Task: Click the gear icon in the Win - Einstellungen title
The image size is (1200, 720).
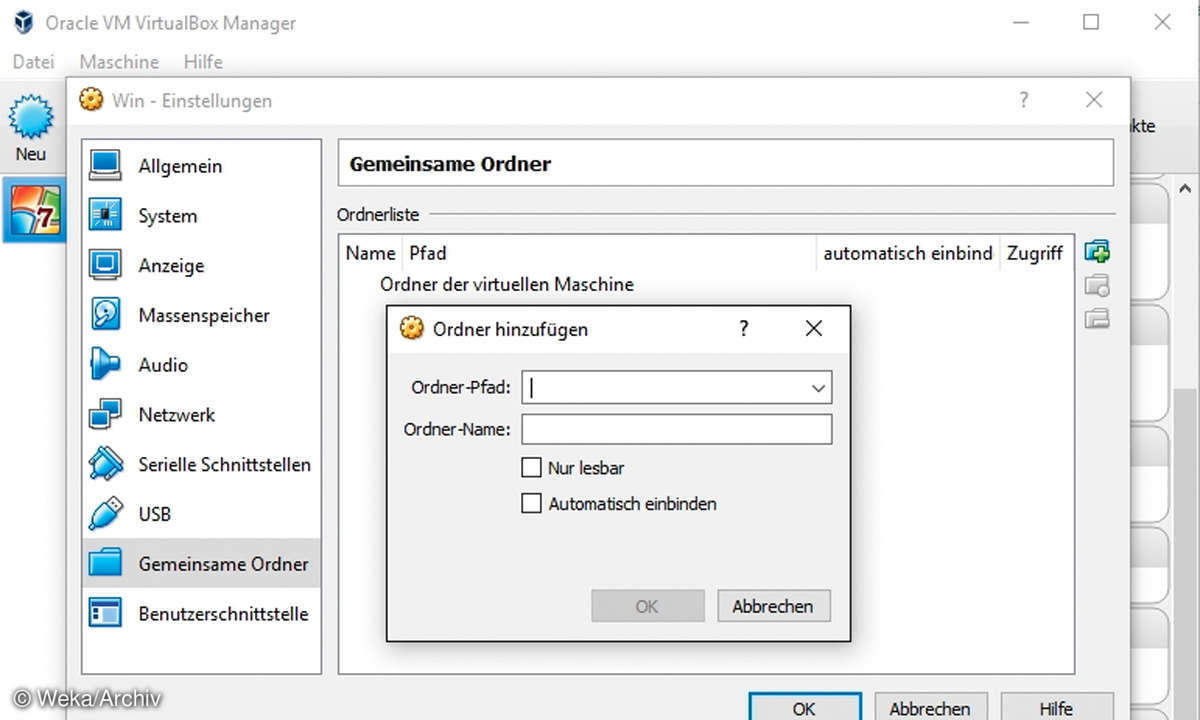Action: [x=92, y=100]
